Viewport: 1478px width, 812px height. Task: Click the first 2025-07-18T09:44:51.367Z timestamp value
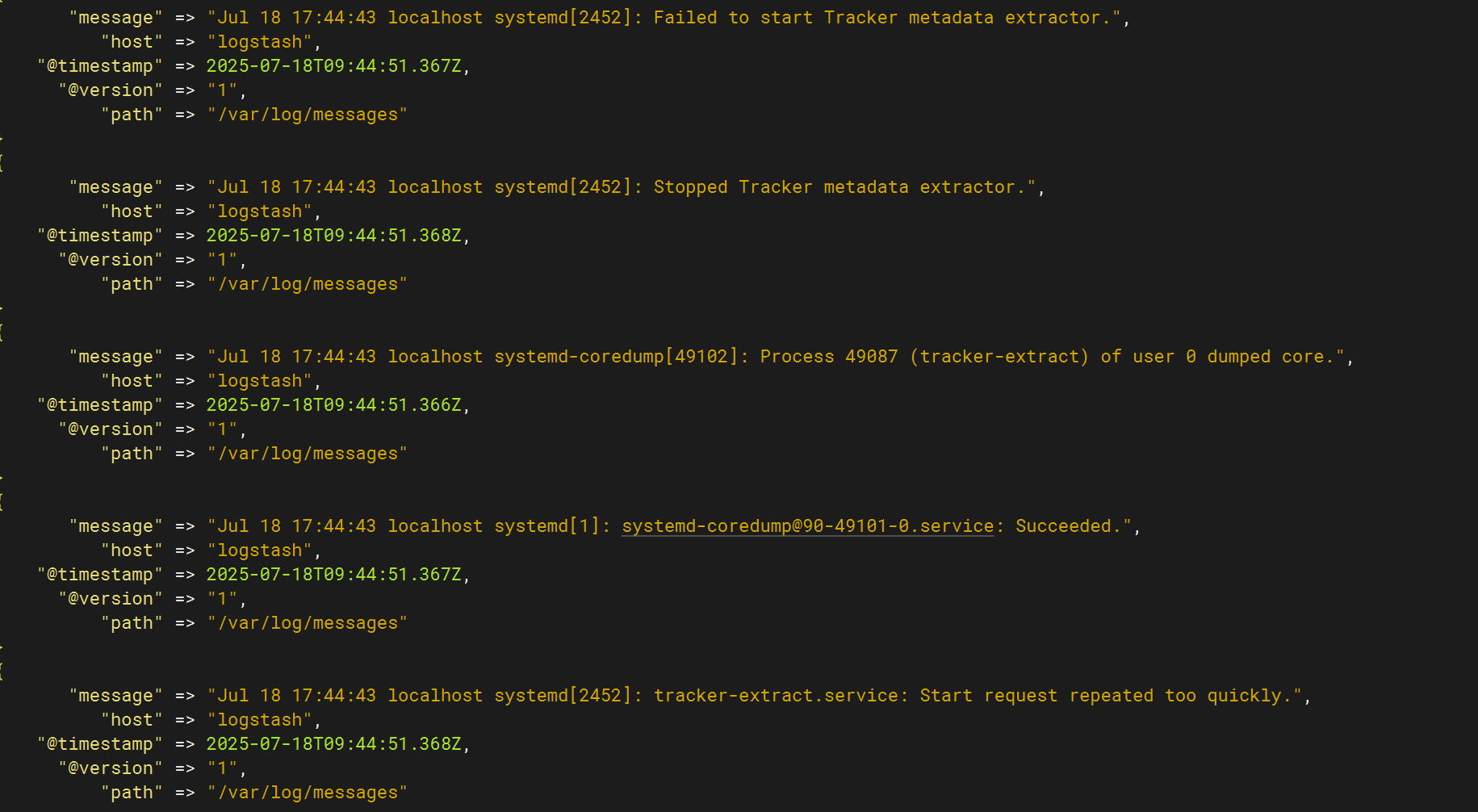click(x=333, y=66)
